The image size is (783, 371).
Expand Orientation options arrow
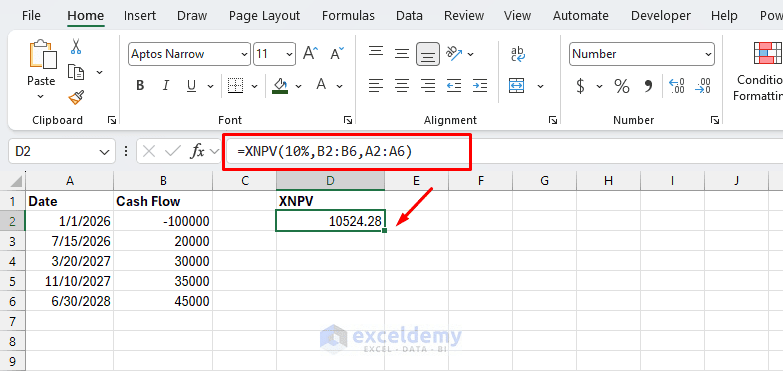[x=470, y=54]
